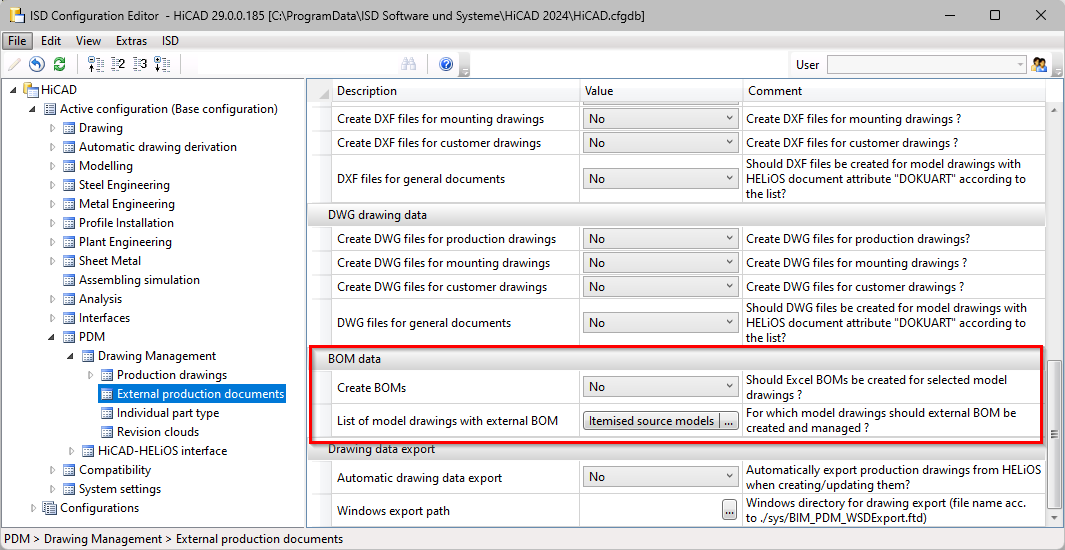Open the Create BOMs value dropdown
The height and width of the screenshot is (550, 1065).
[661, 386]
